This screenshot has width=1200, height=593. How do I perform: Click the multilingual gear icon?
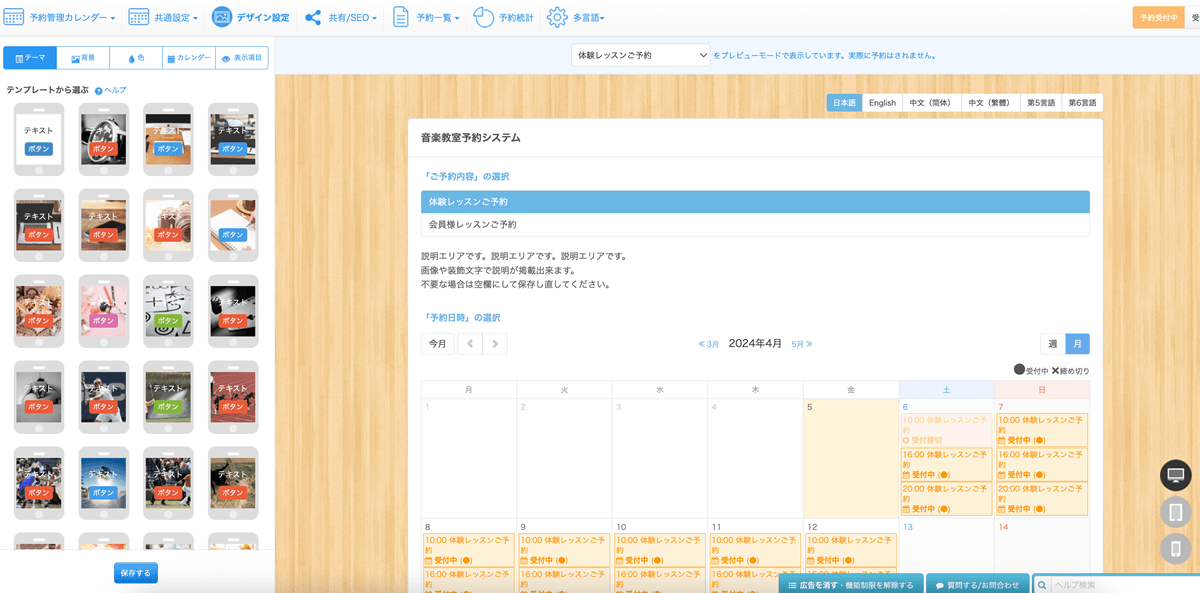pos(557,17)
